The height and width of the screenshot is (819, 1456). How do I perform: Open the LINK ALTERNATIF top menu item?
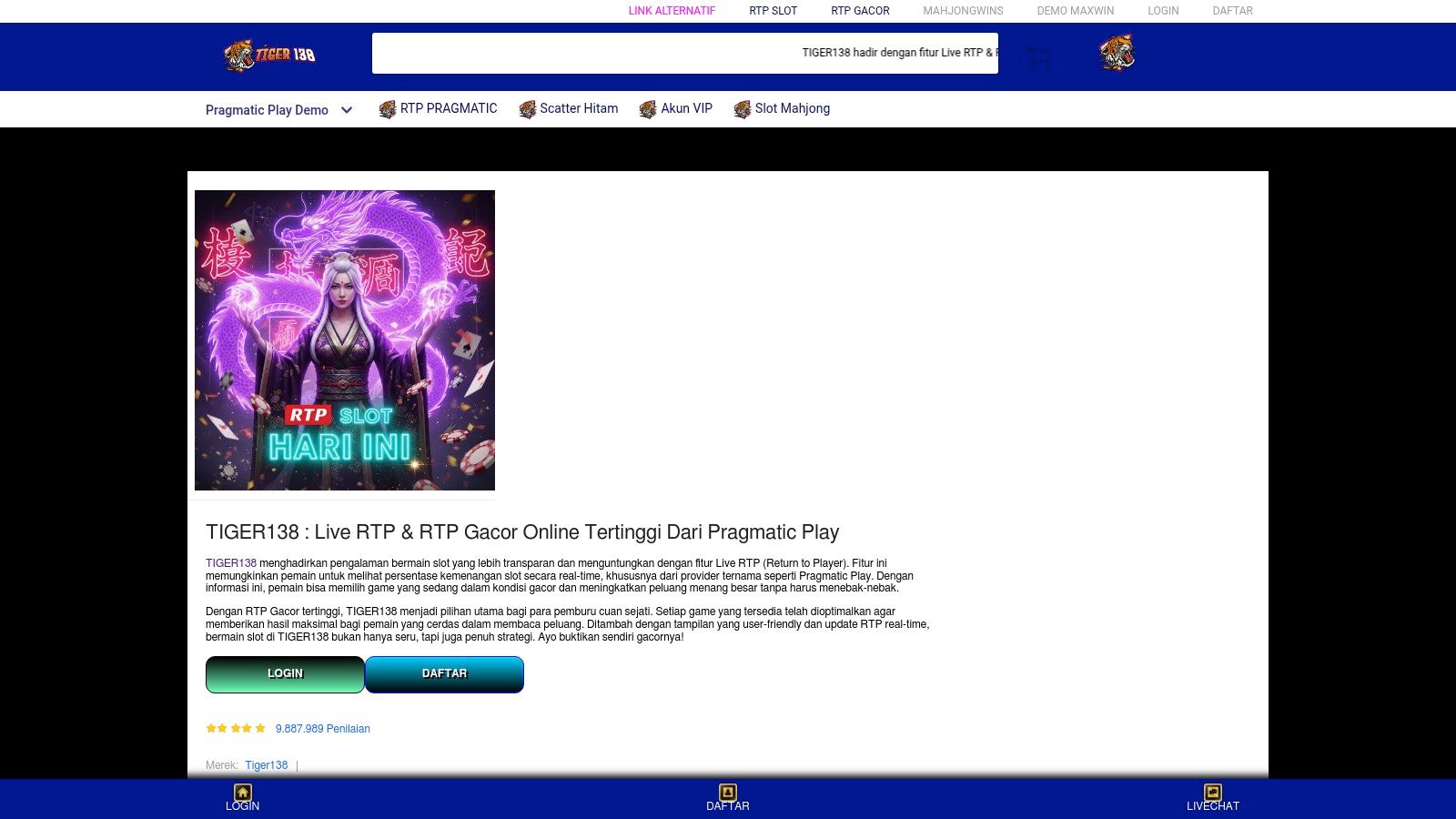tap(672, 11)
